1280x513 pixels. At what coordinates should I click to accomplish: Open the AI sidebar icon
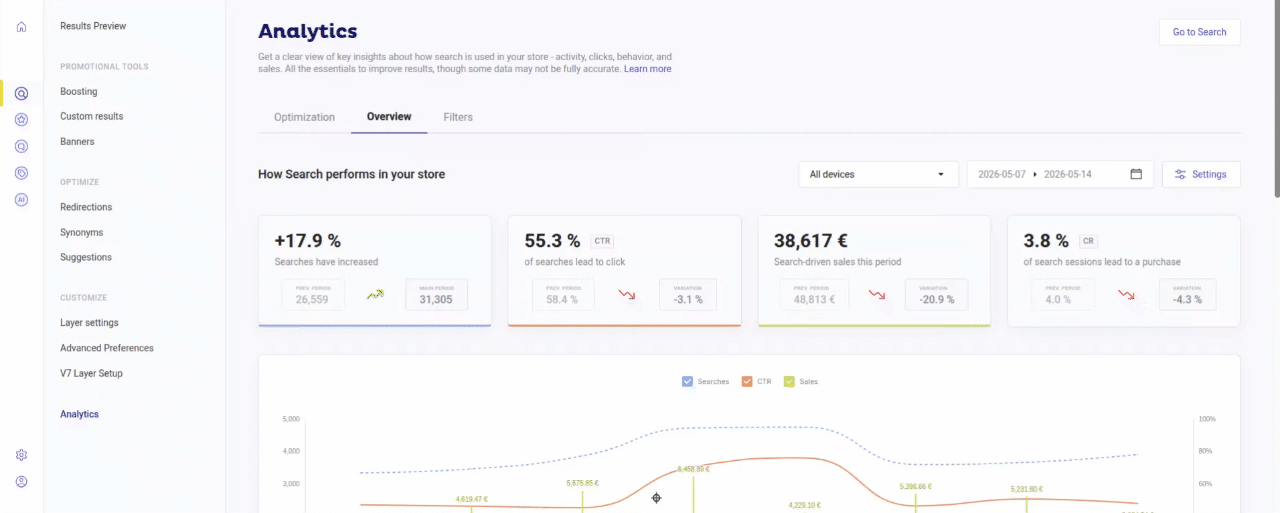tap(21, 199)
